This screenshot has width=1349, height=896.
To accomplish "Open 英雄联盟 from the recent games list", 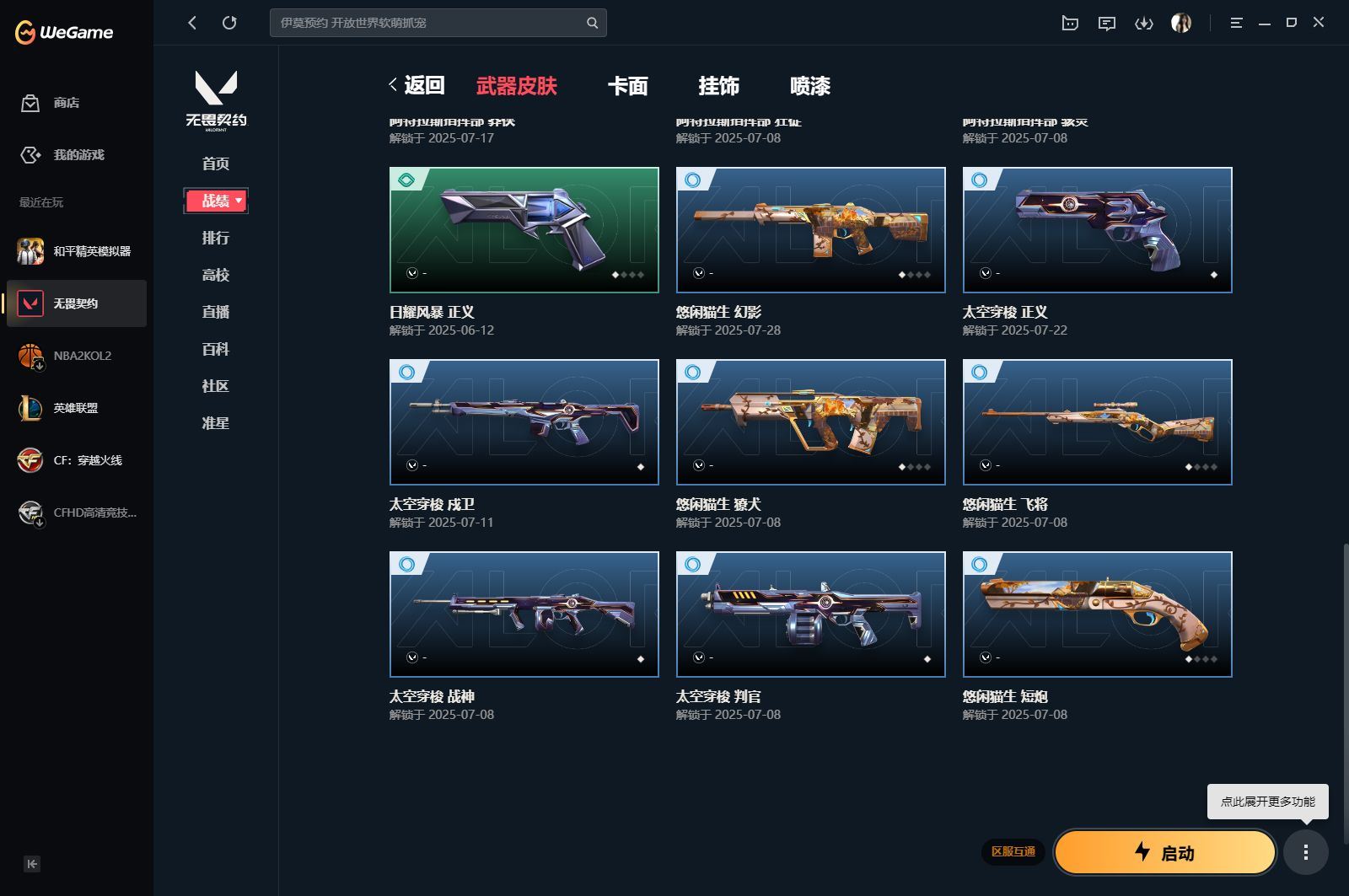I will click(30, 408).
